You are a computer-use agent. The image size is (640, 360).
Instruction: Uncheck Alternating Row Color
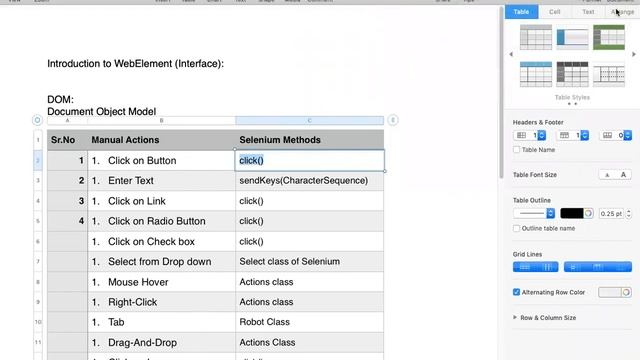click(x=516, y=292)
